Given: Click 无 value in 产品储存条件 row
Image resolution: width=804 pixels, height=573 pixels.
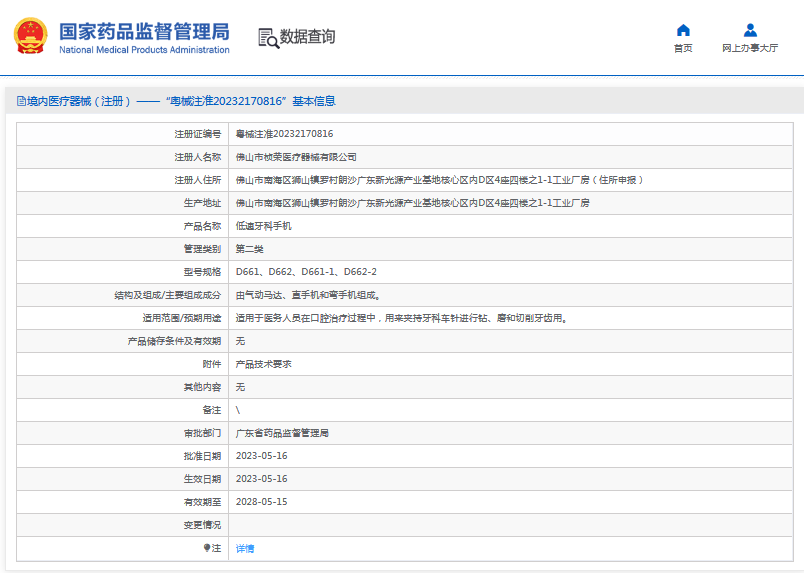Looking at the screenshot, I should (240, 341).
